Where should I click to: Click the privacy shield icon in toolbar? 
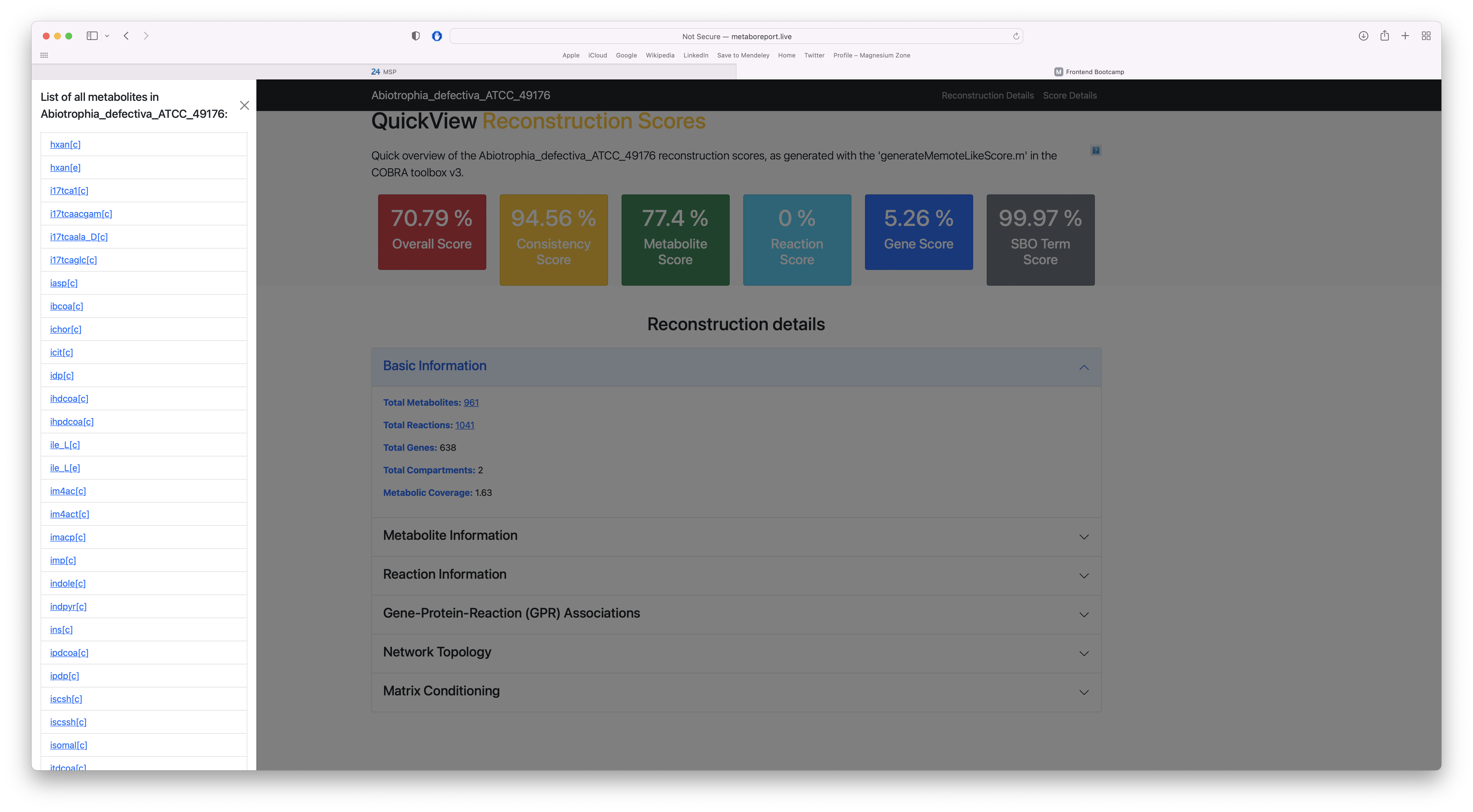(415, 36)
